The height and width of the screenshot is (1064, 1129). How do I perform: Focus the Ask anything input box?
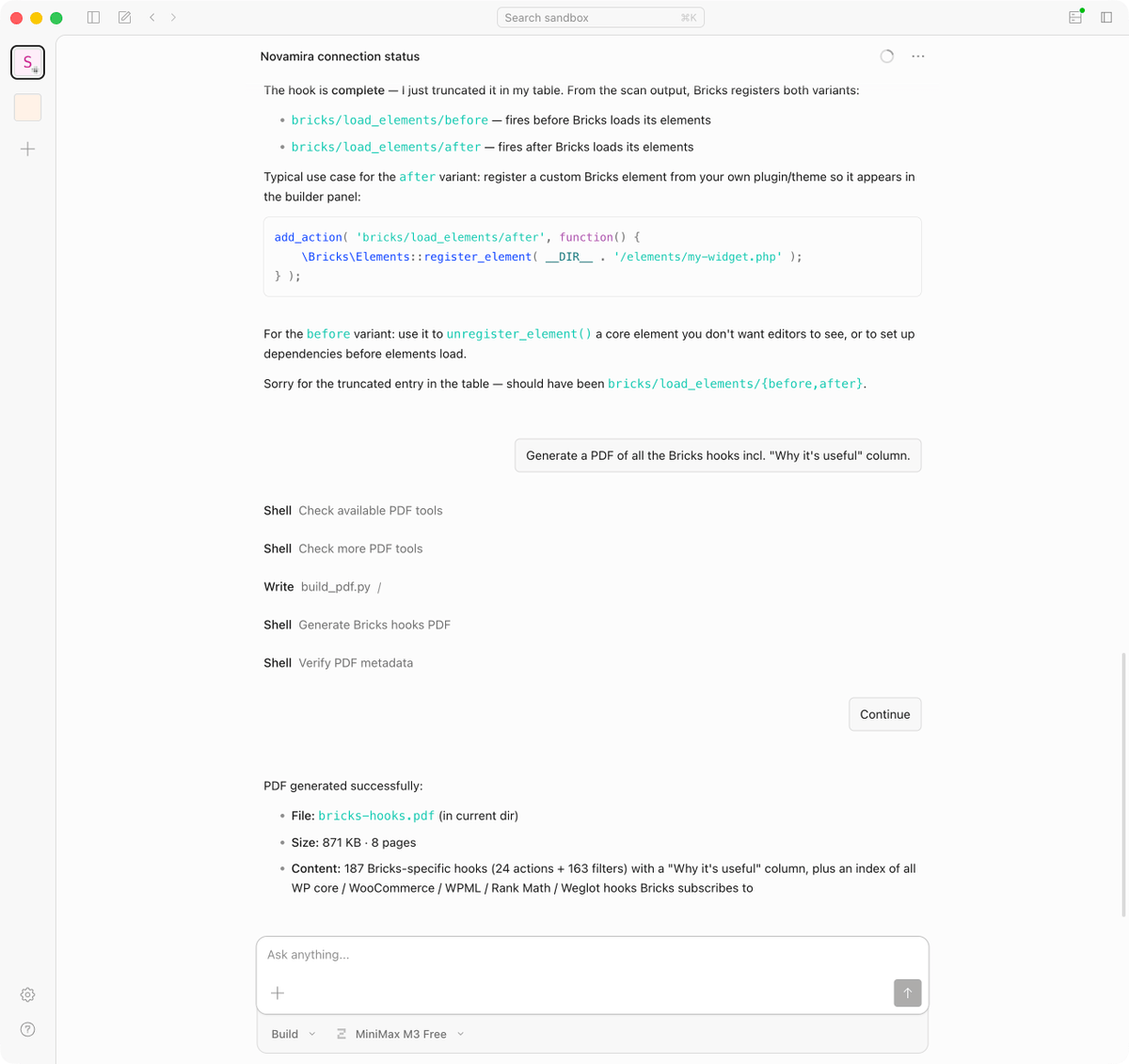tap(593, 955)
